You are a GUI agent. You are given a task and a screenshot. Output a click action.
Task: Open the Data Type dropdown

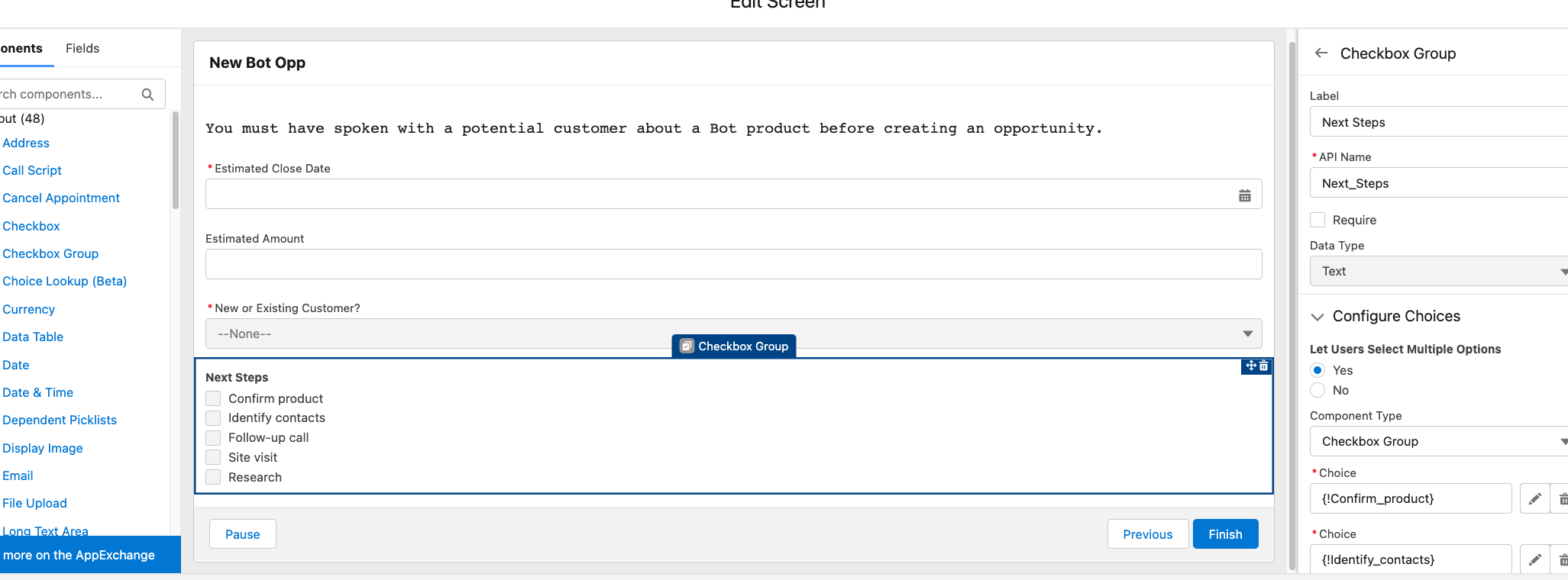1439,271
